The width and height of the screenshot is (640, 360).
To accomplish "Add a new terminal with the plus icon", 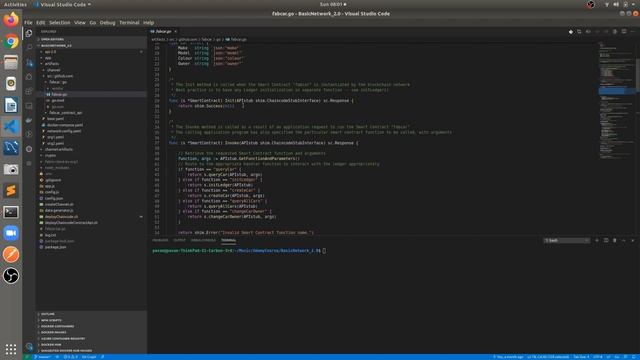I will 597,240.
